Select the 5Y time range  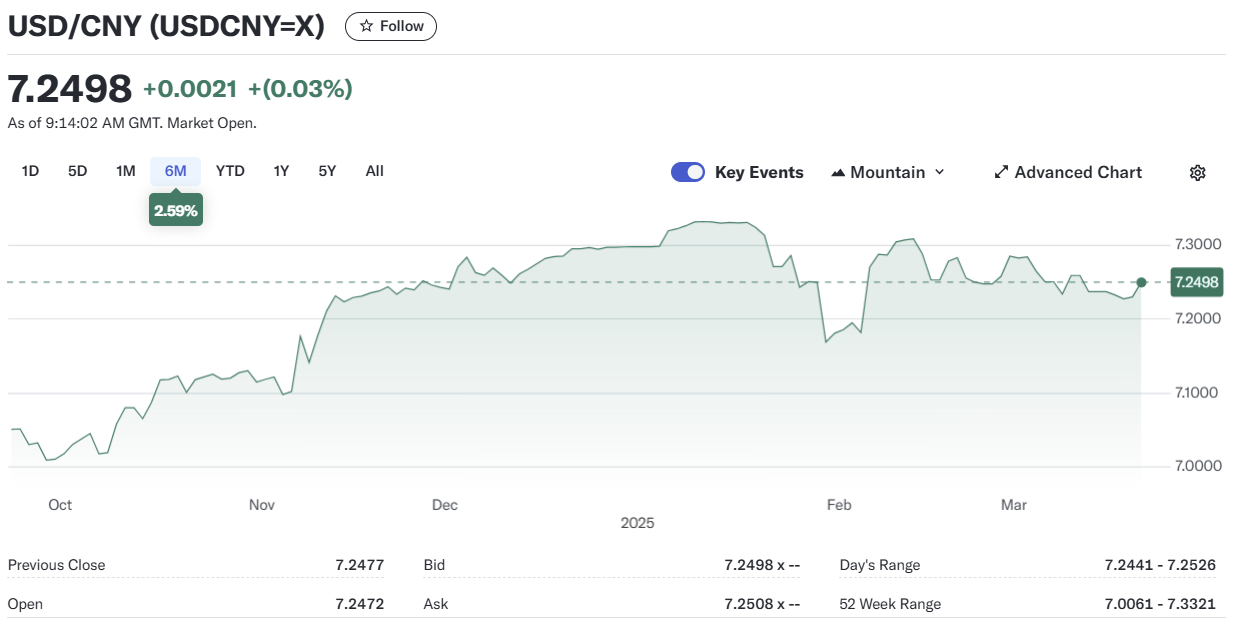pyautogui.click(x=327, y=171)
